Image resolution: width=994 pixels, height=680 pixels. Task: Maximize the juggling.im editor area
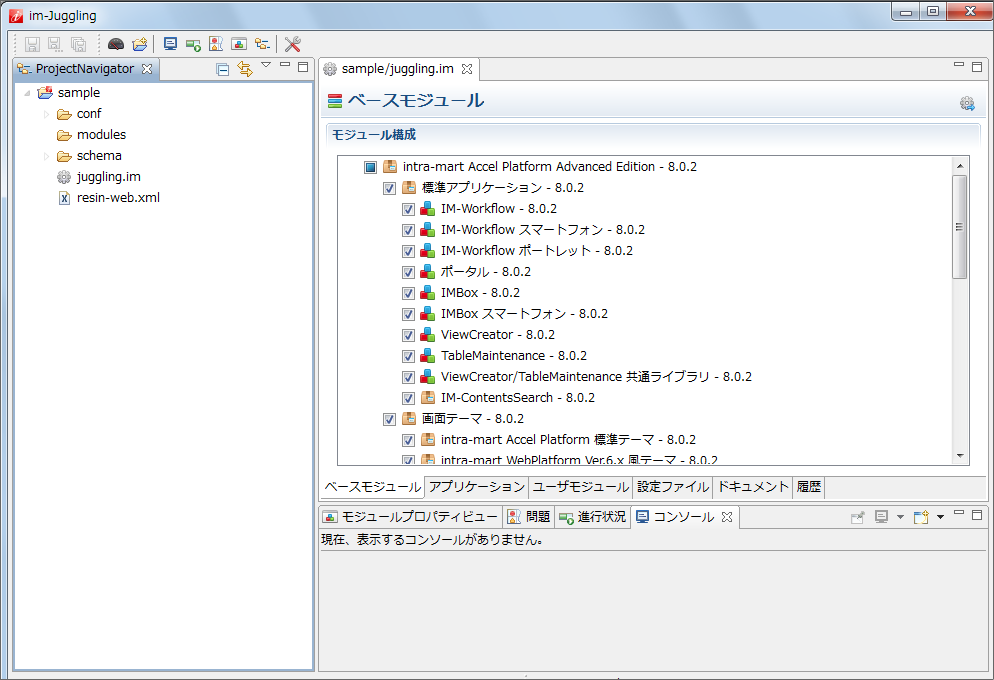coord(977,67)
